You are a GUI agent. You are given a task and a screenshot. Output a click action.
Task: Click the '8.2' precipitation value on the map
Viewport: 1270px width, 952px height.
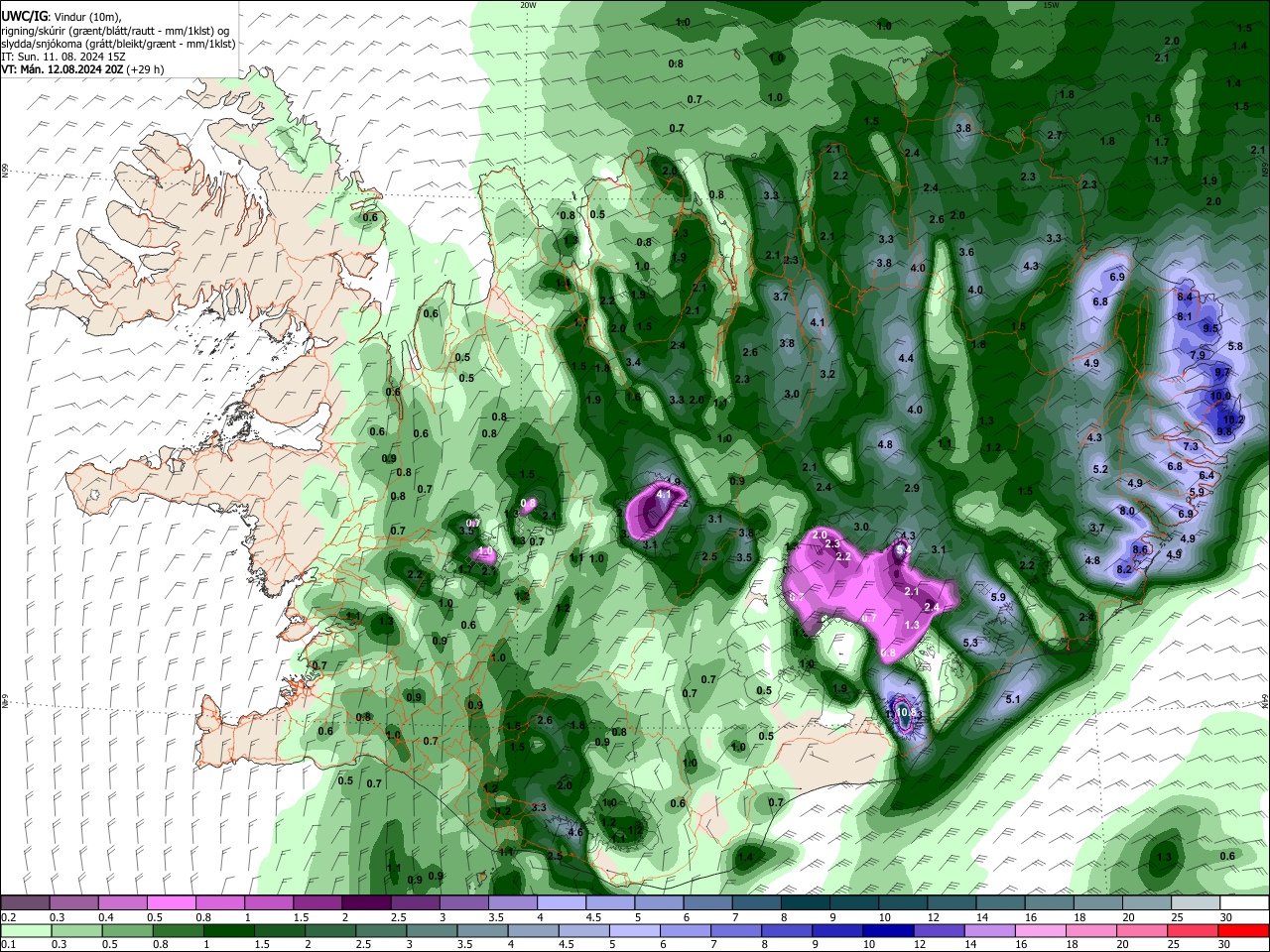pos(1124,570)
